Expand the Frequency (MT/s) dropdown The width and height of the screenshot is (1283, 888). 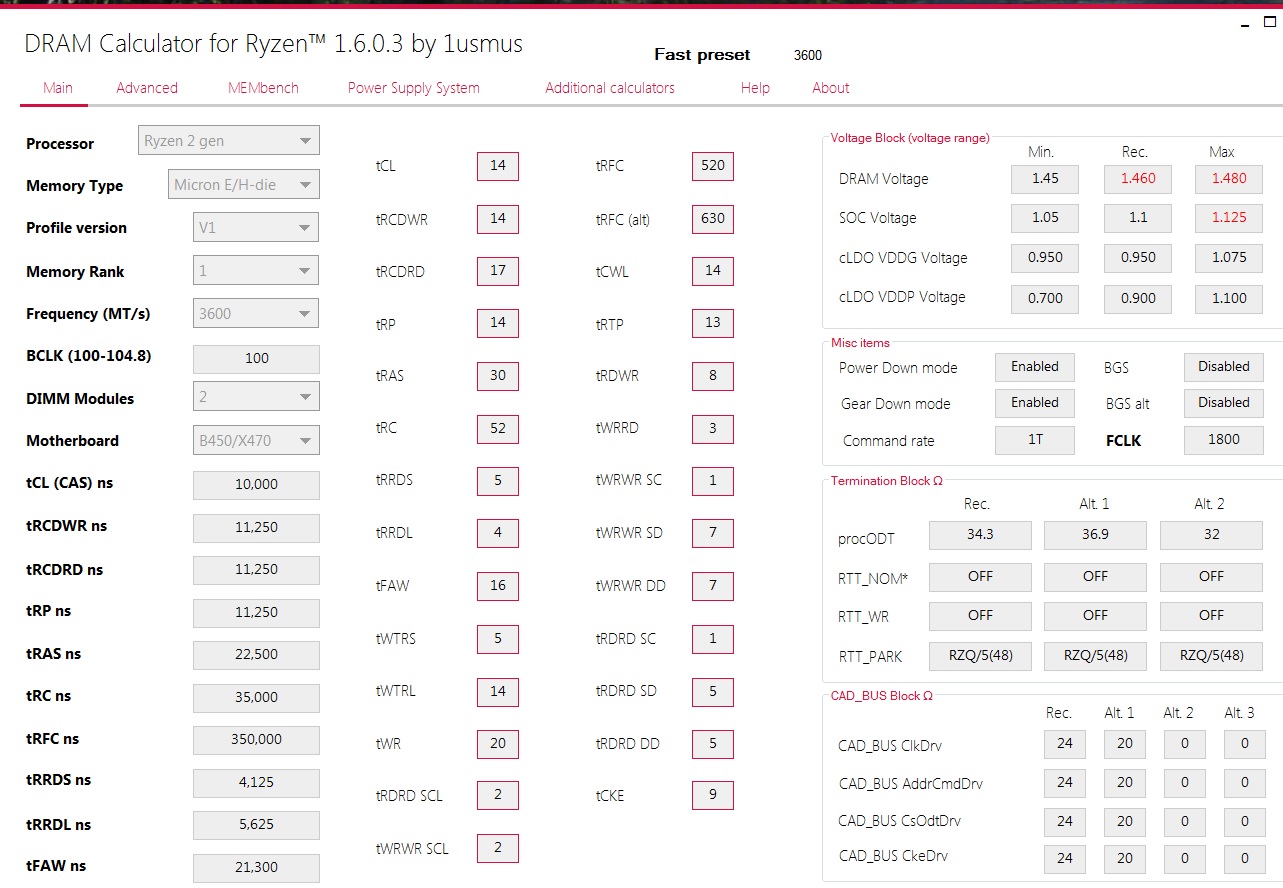click(x=256, y=314)
